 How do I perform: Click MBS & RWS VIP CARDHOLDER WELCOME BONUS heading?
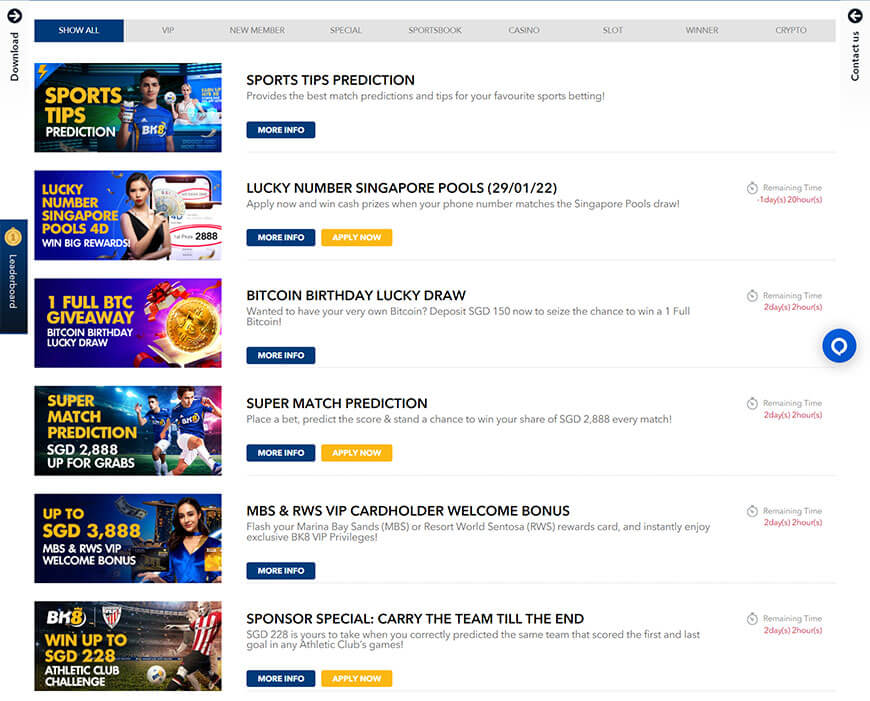[x=408, y=511]
